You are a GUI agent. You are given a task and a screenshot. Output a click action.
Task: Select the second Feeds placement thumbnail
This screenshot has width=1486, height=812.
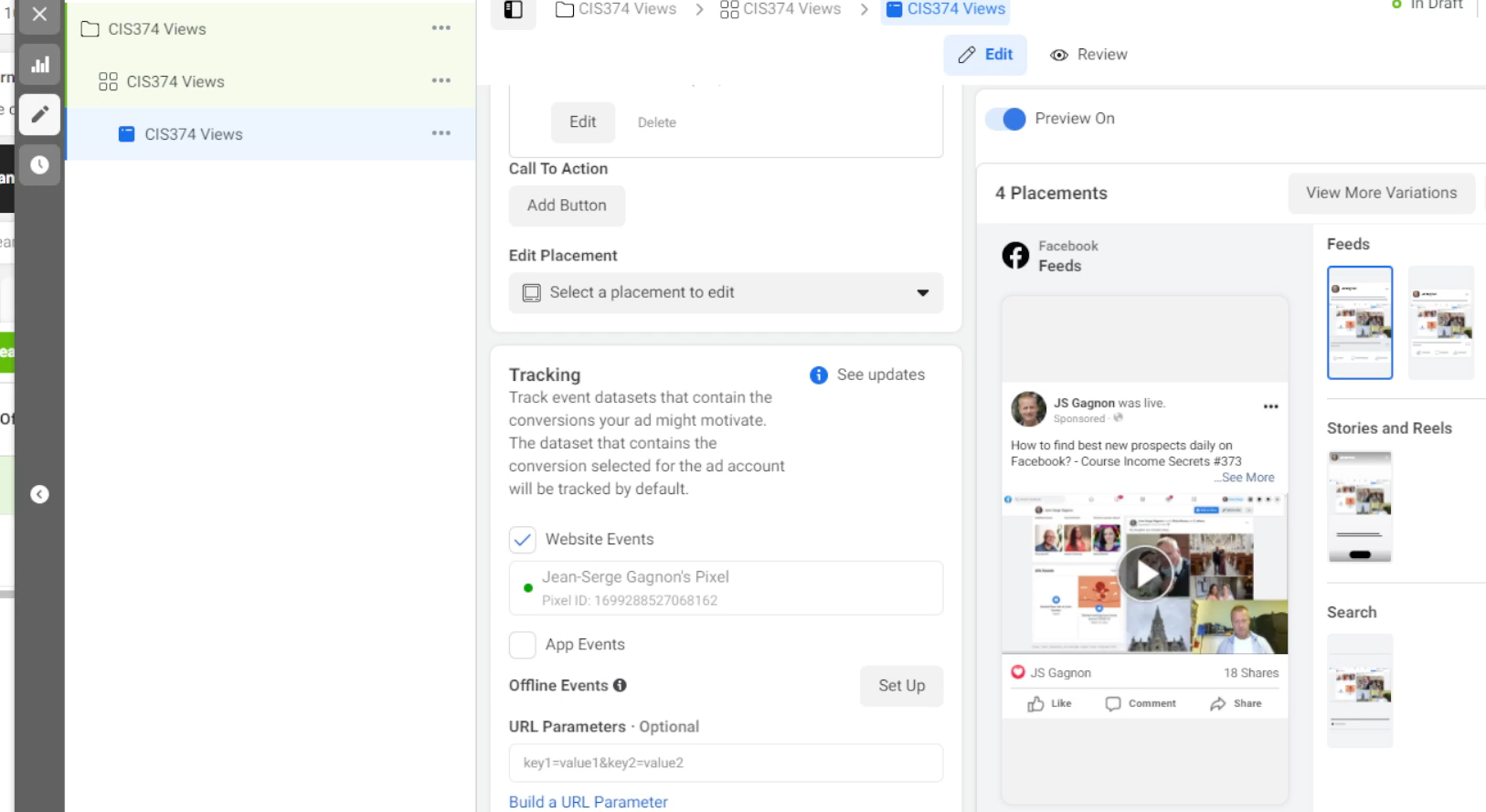(1441, 322)
